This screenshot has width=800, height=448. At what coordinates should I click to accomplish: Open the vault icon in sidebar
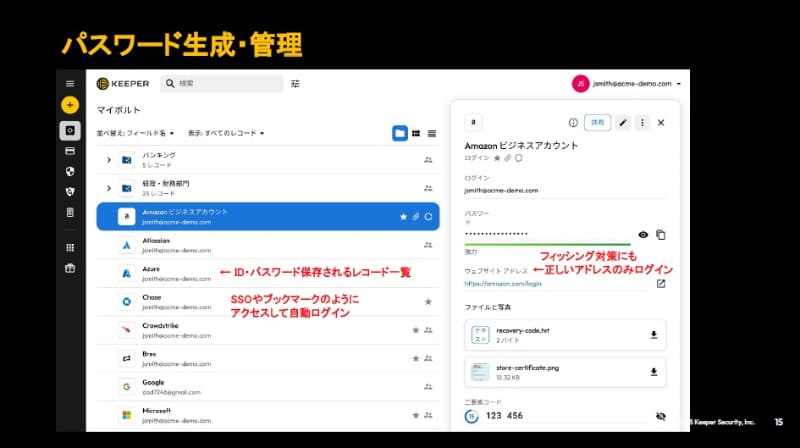pos(70,131)
